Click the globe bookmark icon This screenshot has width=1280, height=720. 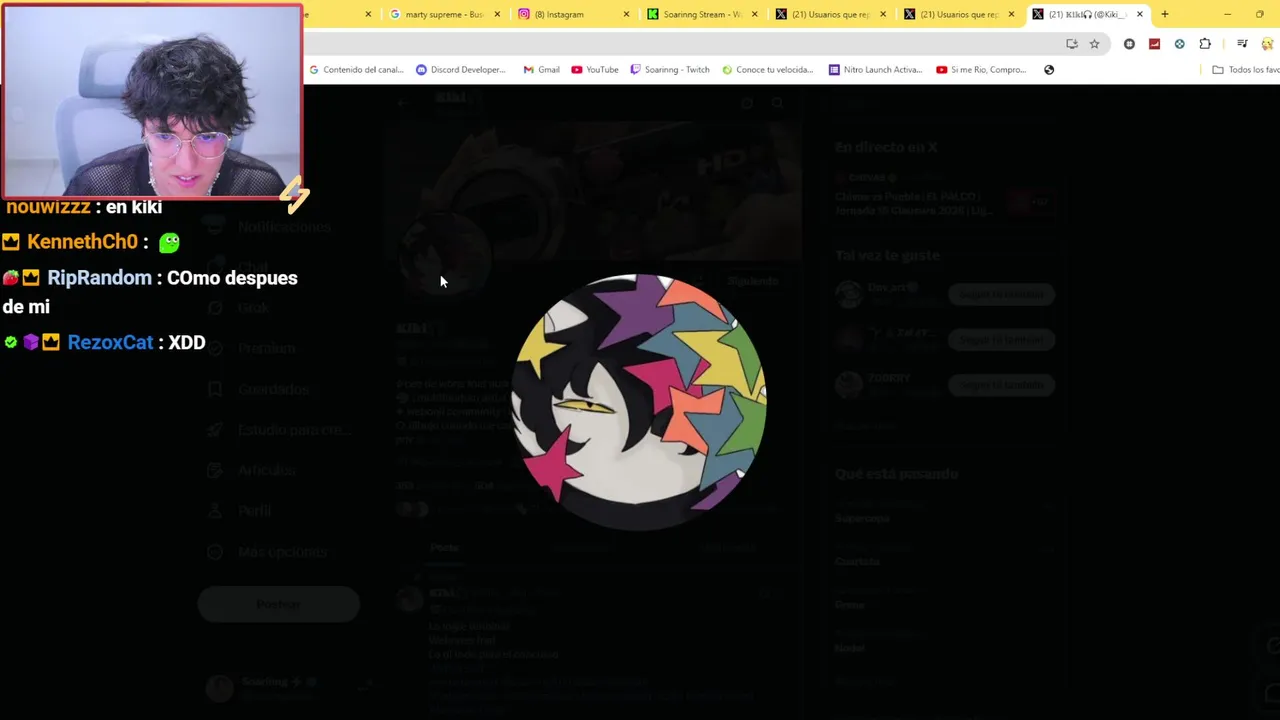(x=1049, y=70)
